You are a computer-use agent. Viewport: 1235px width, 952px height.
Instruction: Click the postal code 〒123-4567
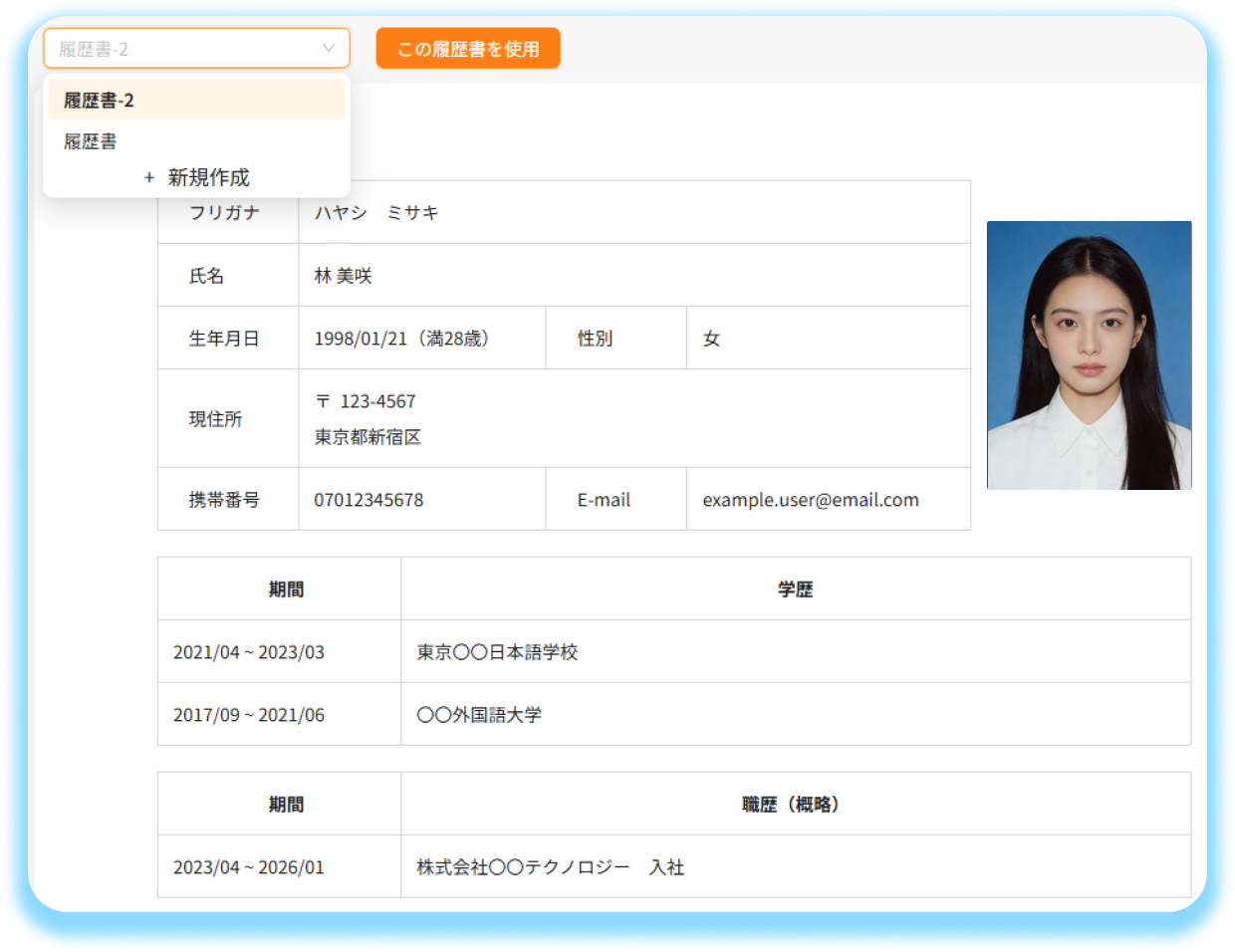(367, 400)
